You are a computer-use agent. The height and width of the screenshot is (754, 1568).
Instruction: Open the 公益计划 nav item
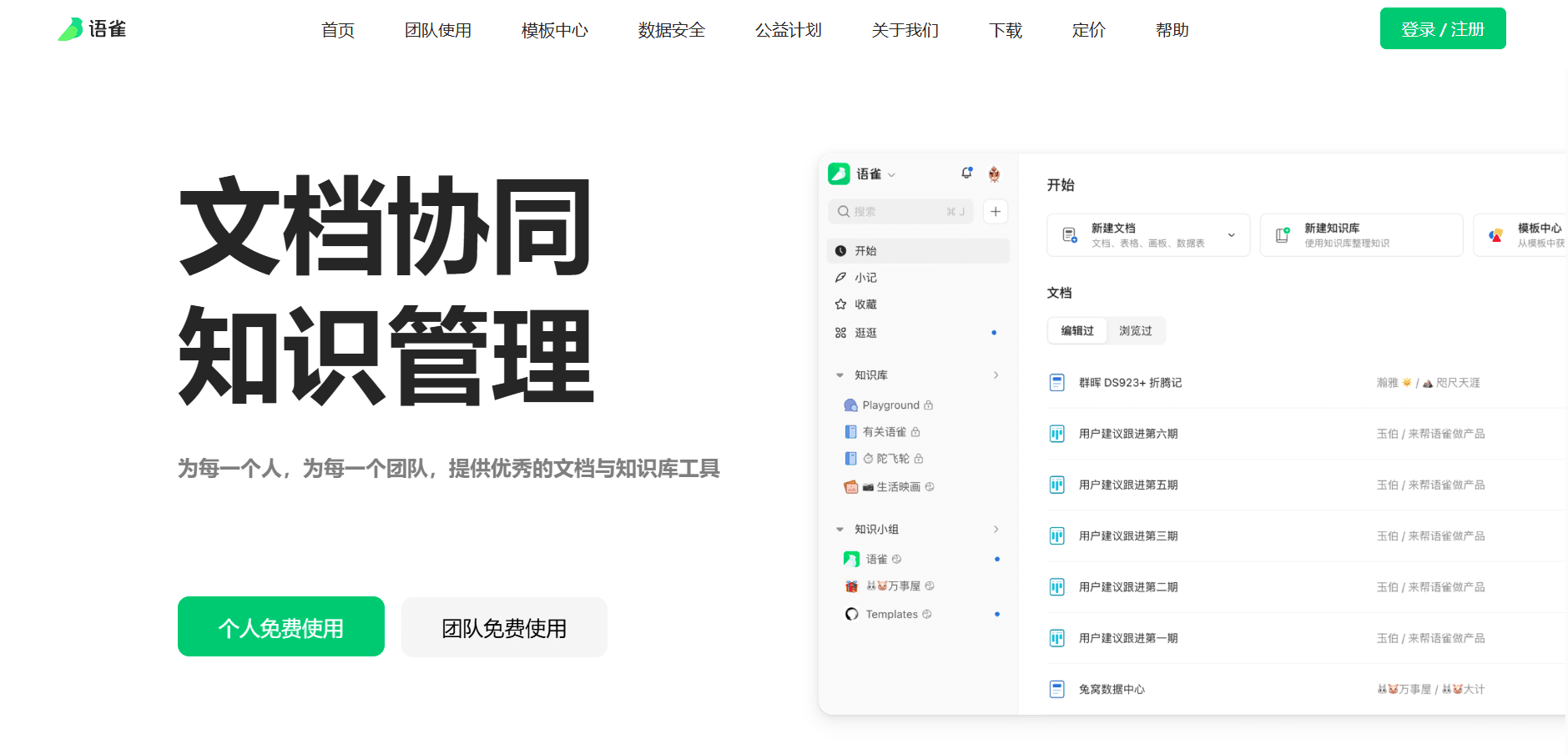point(789,30)
